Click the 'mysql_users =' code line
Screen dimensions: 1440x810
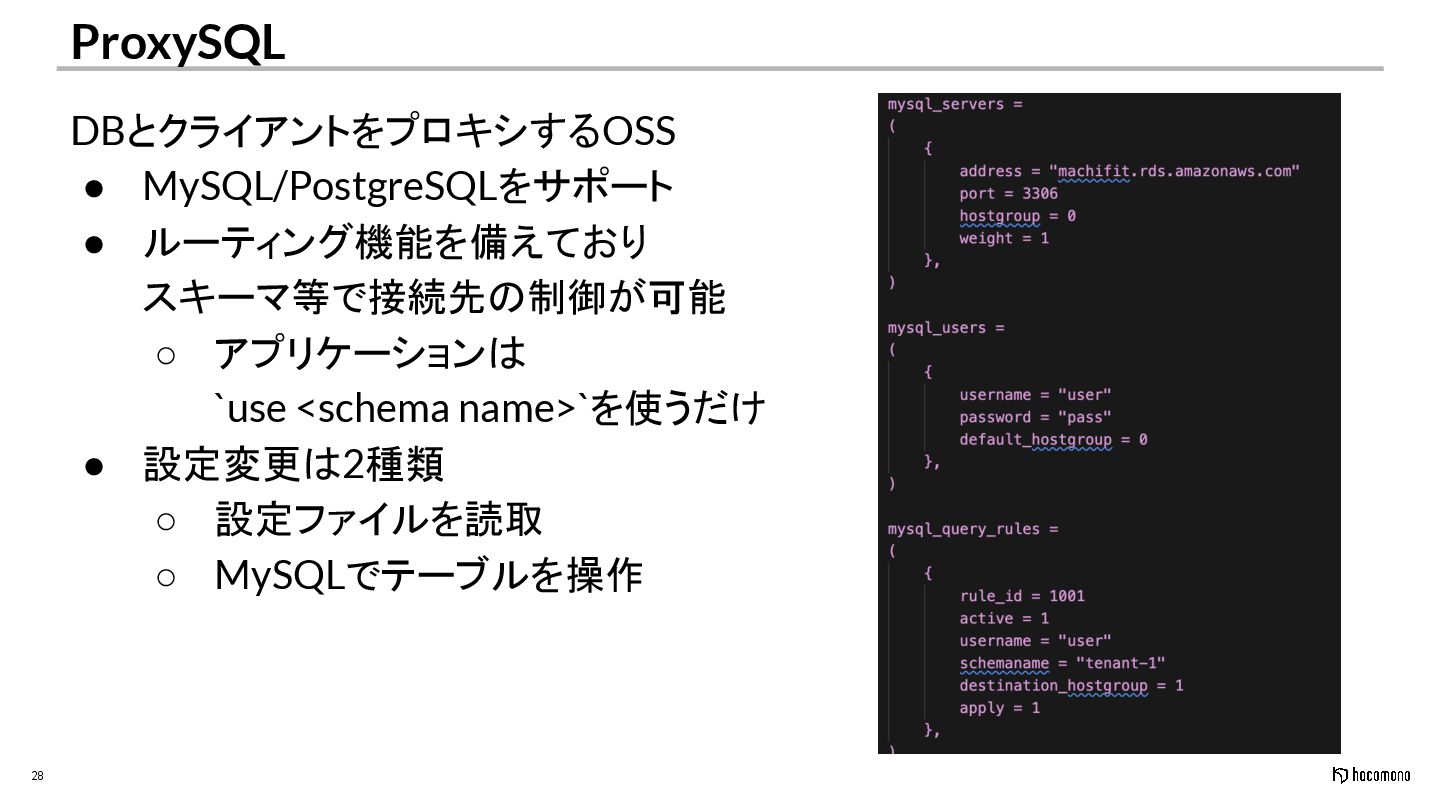(946, 328)
